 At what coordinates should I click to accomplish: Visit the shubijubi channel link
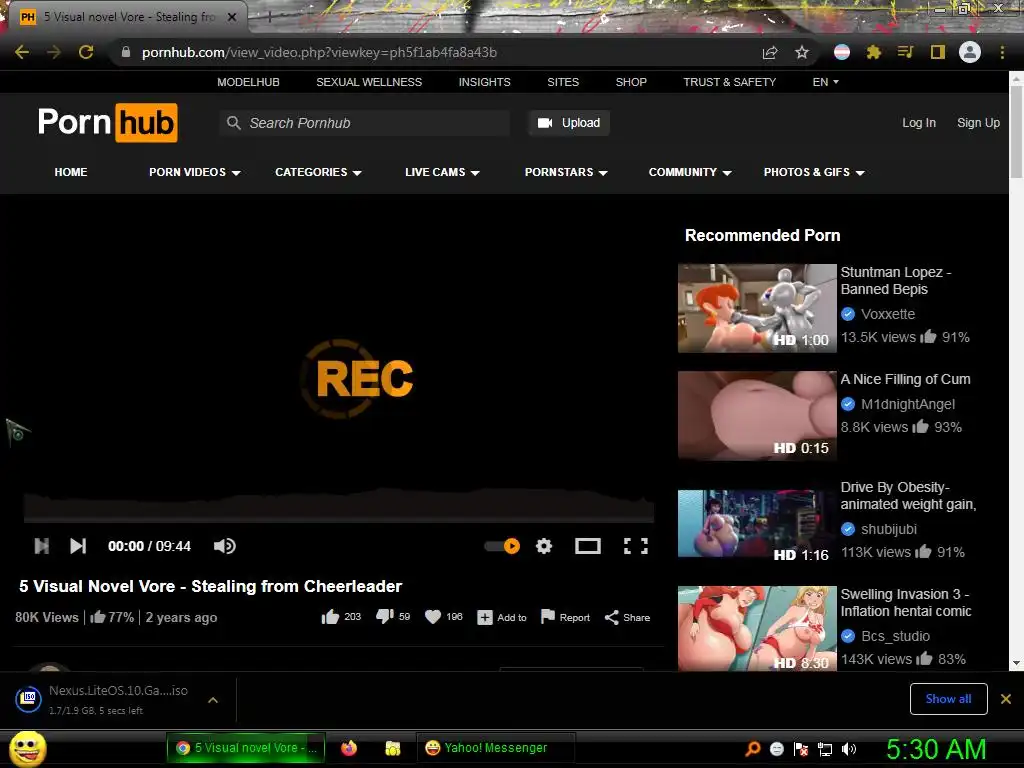pos(888,529)
